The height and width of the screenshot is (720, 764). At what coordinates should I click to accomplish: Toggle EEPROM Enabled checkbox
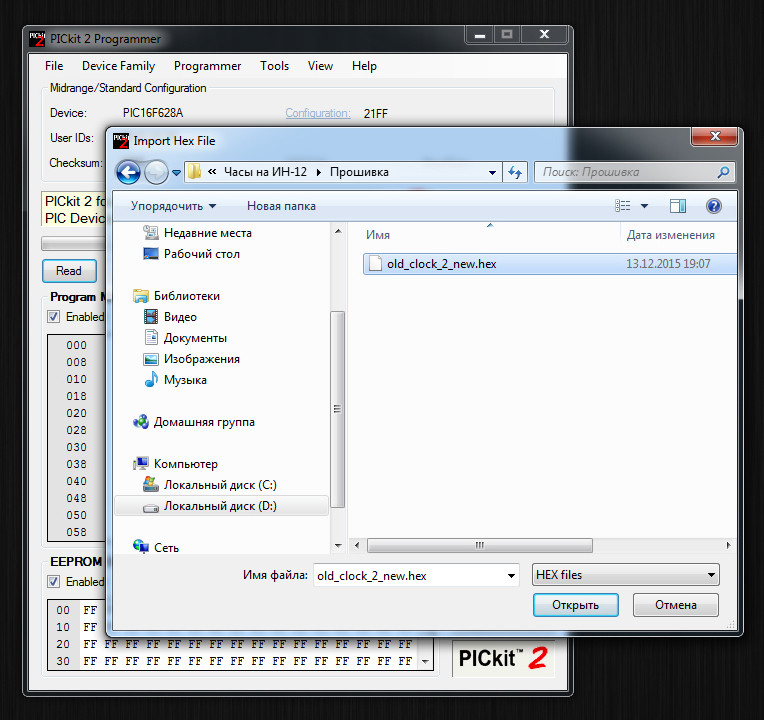click(54, 582)
